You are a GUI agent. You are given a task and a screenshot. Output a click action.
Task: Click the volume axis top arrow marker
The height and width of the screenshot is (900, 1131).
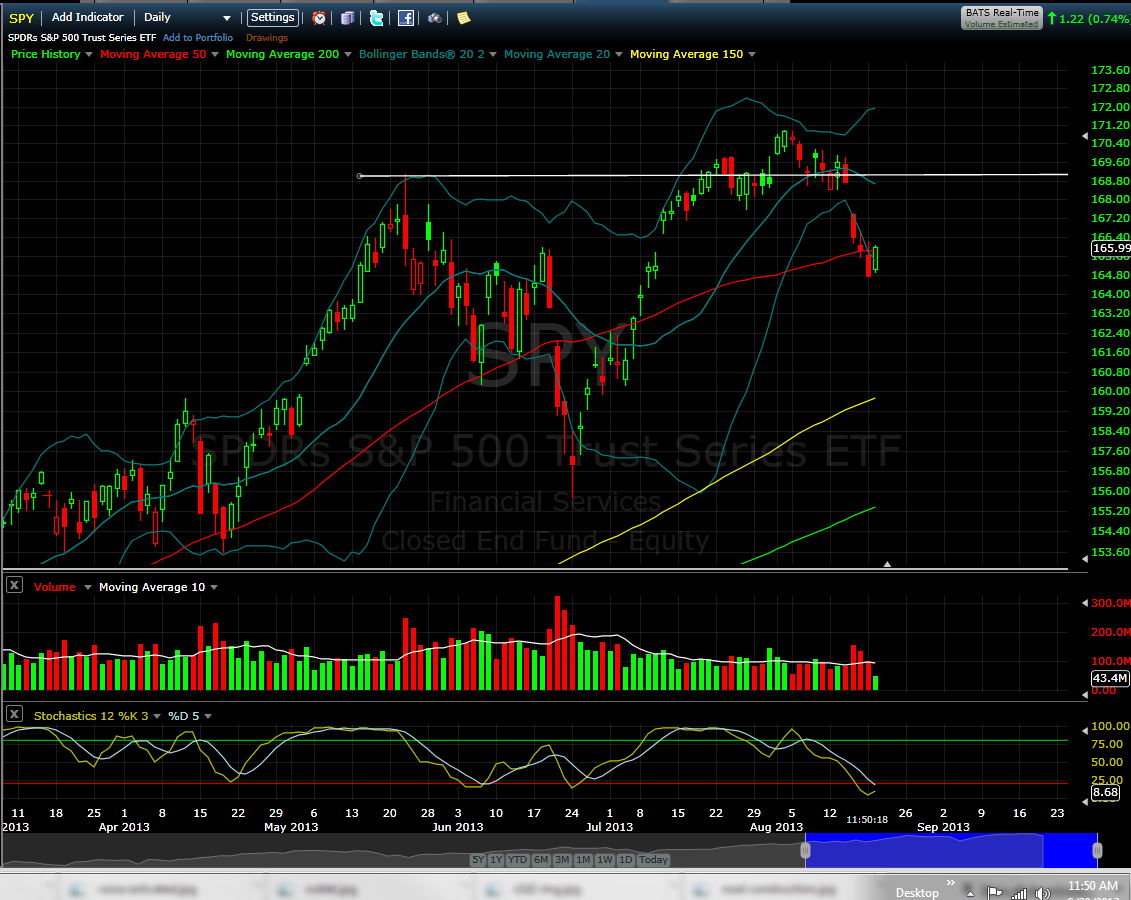1085,603
